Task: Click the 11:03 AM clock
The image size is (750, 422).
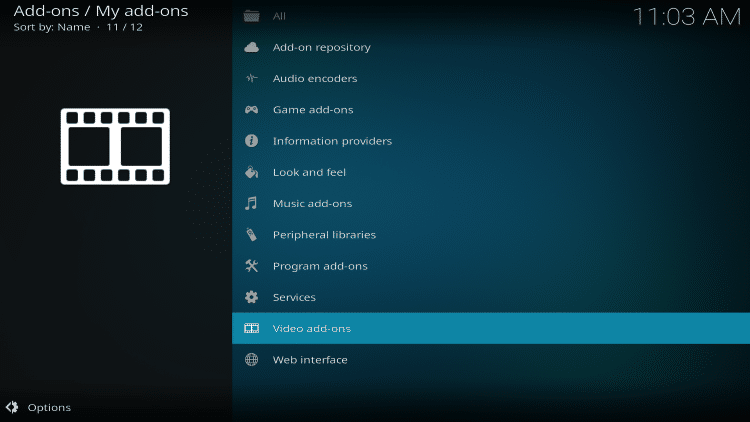Action: 686,16
